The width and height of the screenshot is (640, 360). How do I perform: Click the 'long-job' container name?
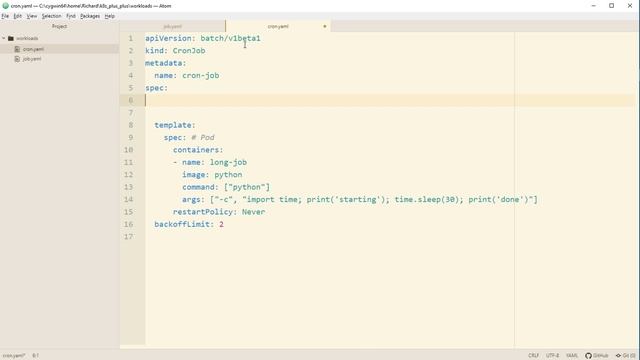click(228, 162)
